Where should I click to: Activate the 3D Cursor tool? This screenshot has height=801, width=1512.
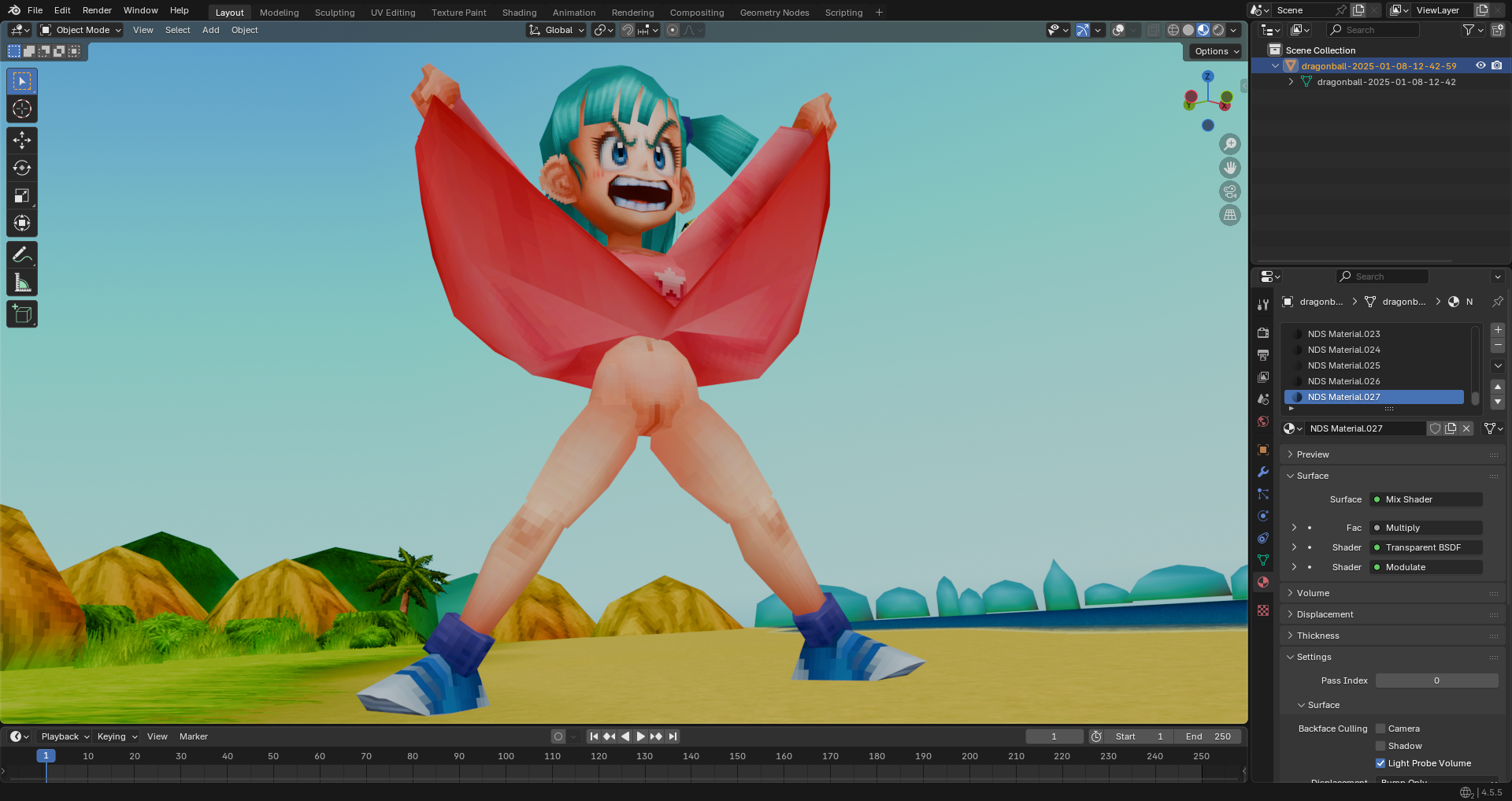point(22,109)
